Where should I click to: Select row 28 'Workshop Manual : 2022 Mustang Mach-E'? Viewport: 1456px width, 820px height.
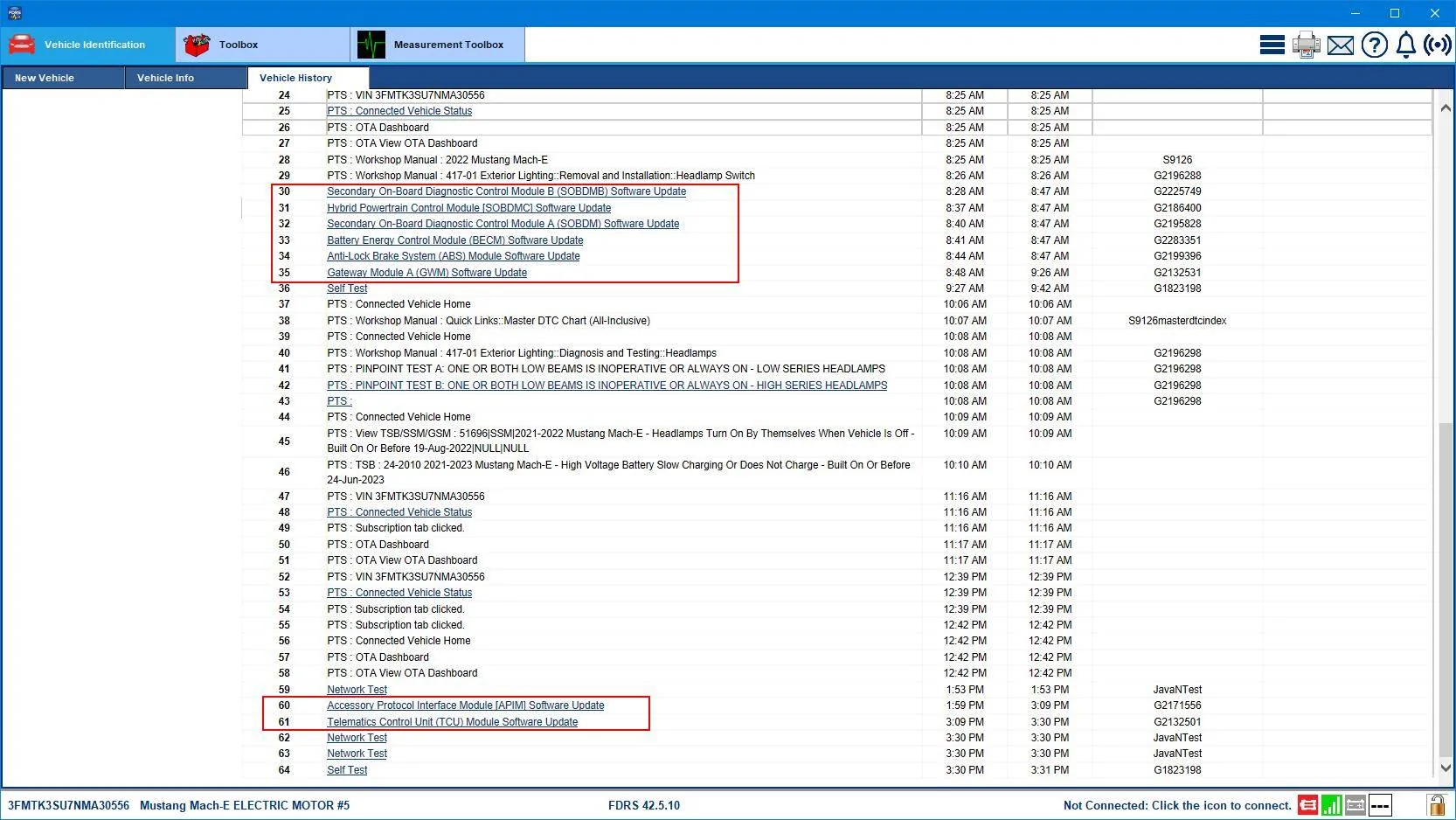(837, 160)
